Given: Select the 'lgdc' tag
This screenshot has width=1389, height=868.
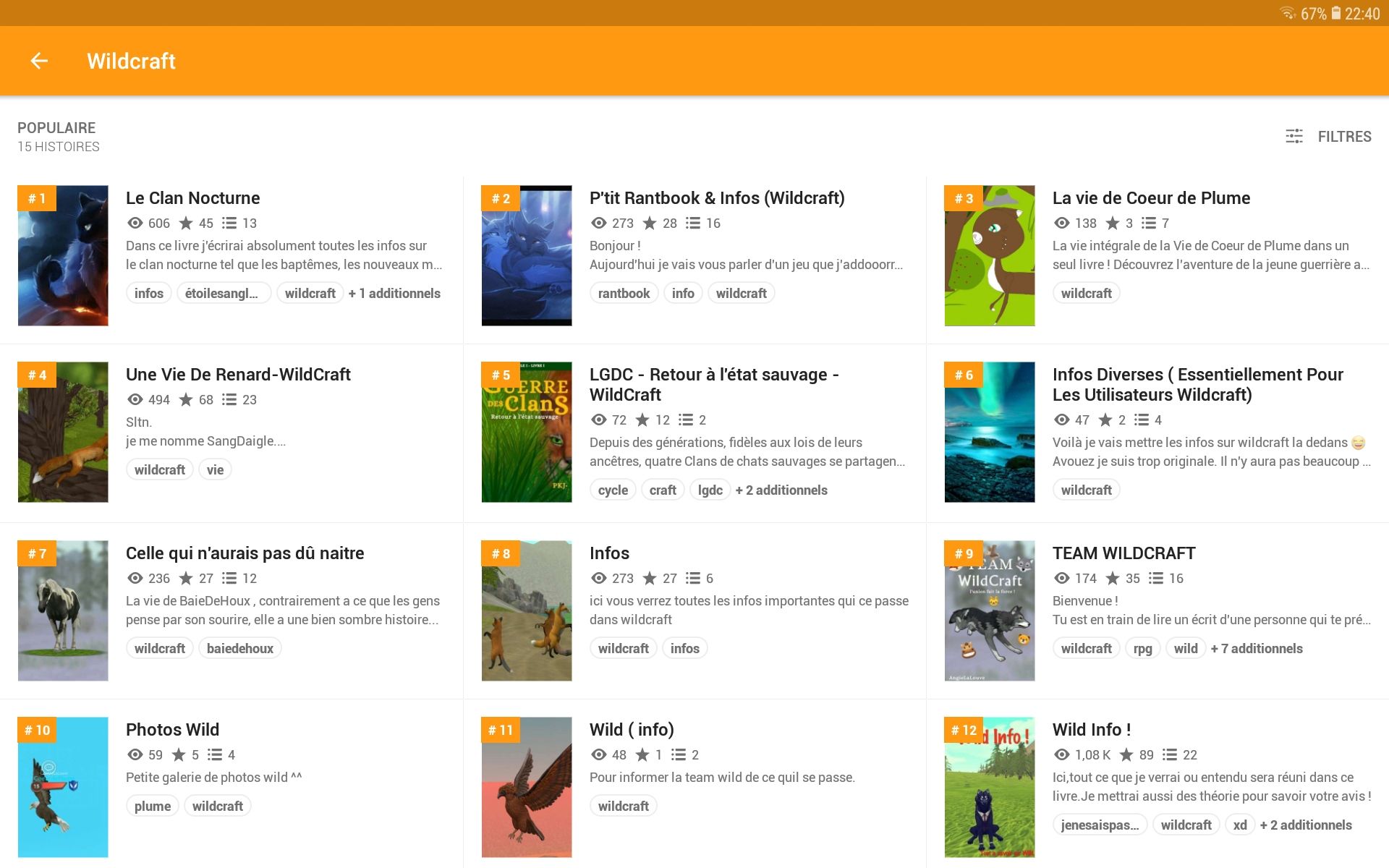Looking at the screenshot, I should 710,490.
